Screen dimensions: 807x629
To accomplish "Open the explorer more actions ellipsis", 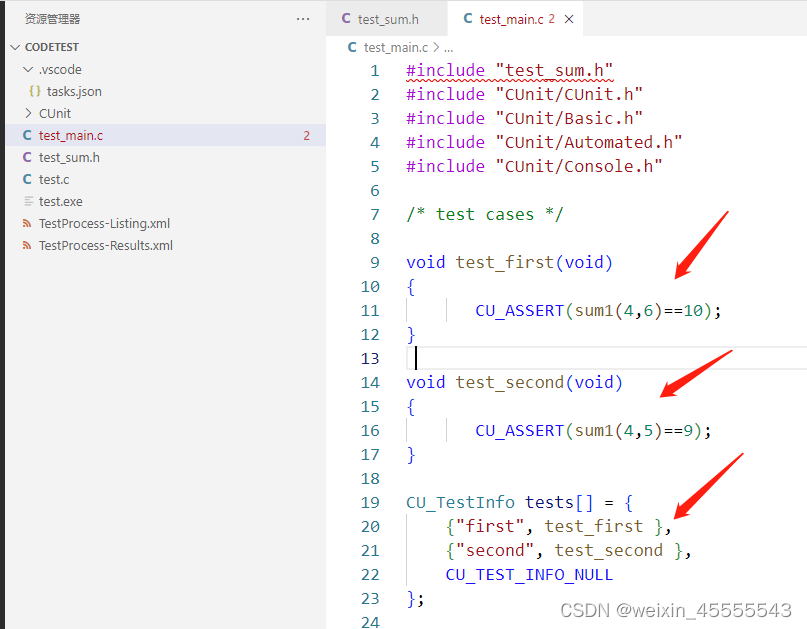I will 303,19.
